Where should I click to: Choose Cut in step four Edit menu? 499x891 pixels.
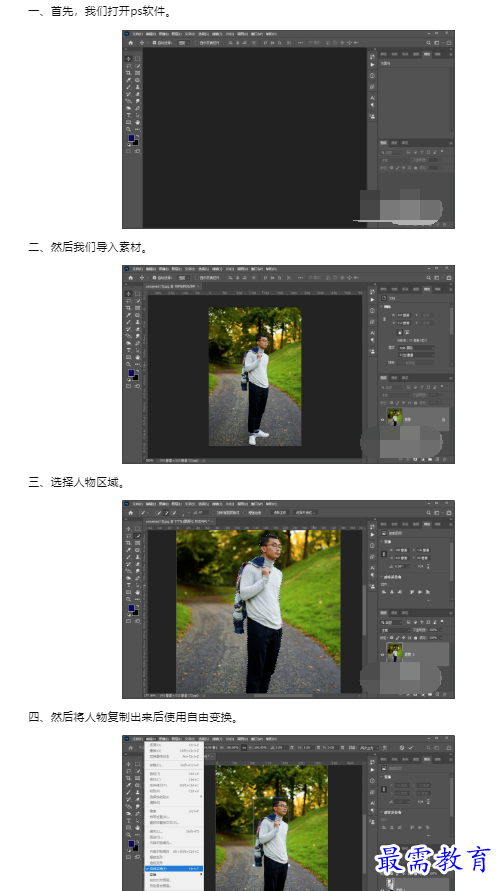[174, 774]
